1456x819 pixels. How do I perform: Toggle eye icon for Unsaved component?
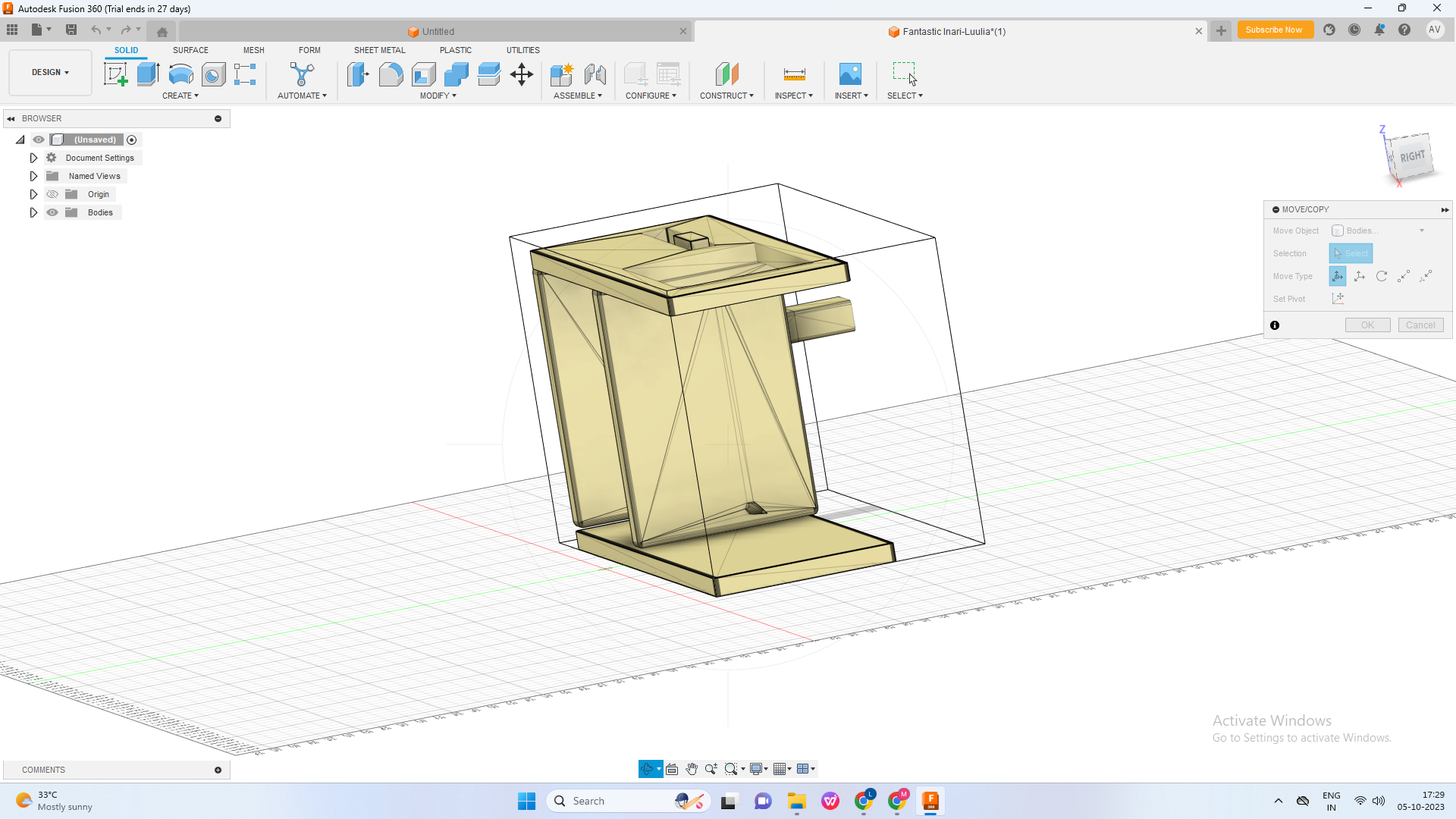click(x=37, y=139)
